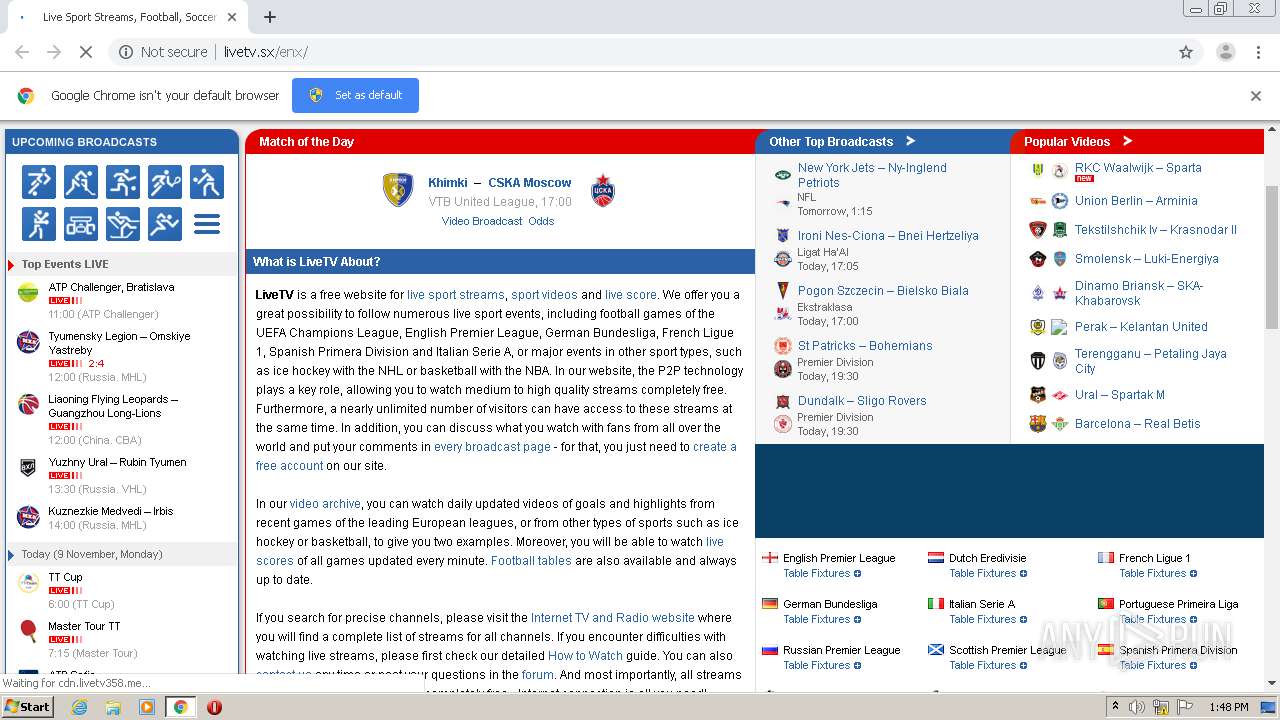
Task: Watch the RKC Waalwijk – Sparta video
Action: point(1138,168)
